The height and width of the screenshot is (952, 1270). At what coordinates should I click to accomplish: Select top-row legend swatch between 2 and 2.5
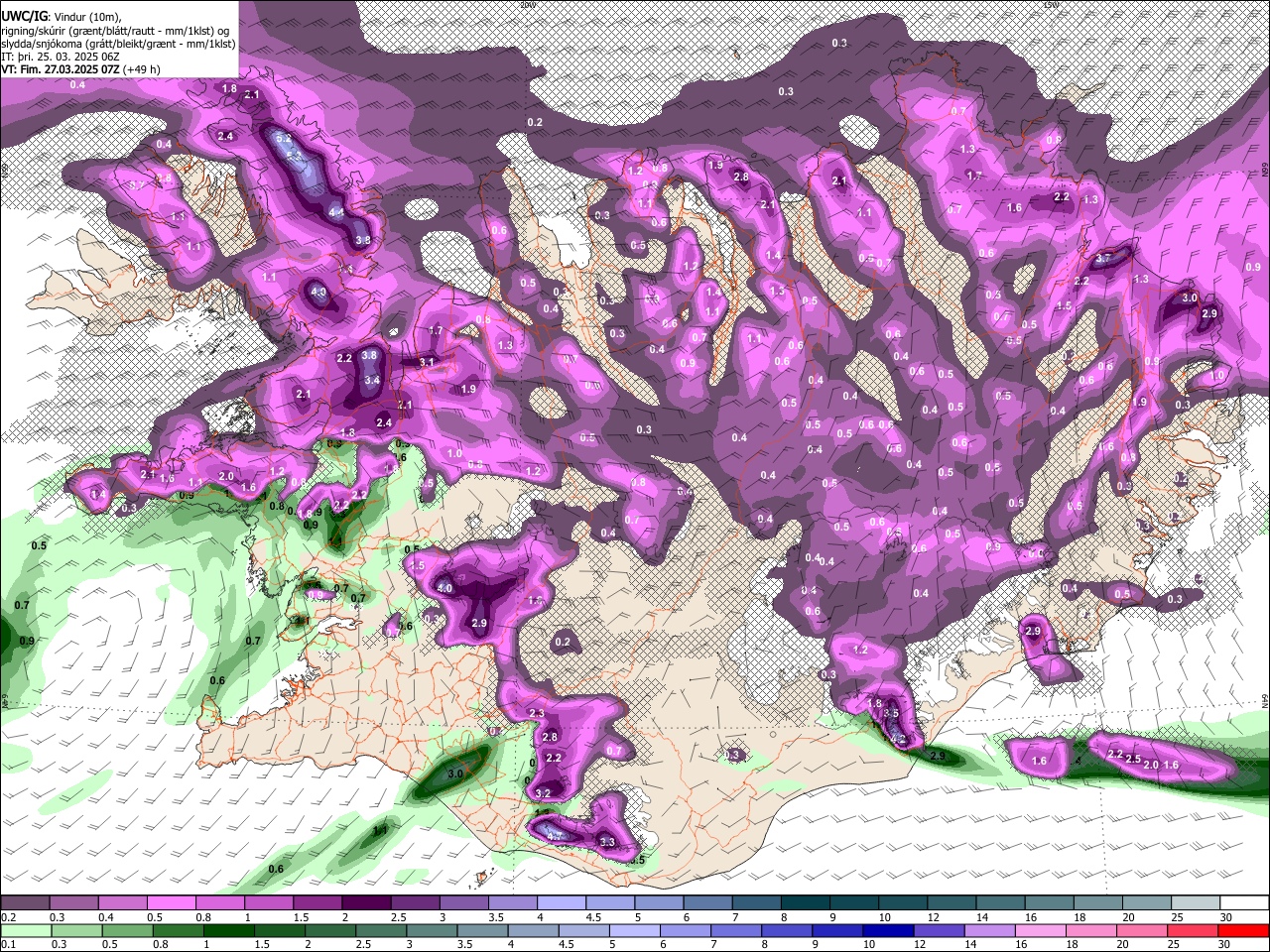tap(366, 903)
